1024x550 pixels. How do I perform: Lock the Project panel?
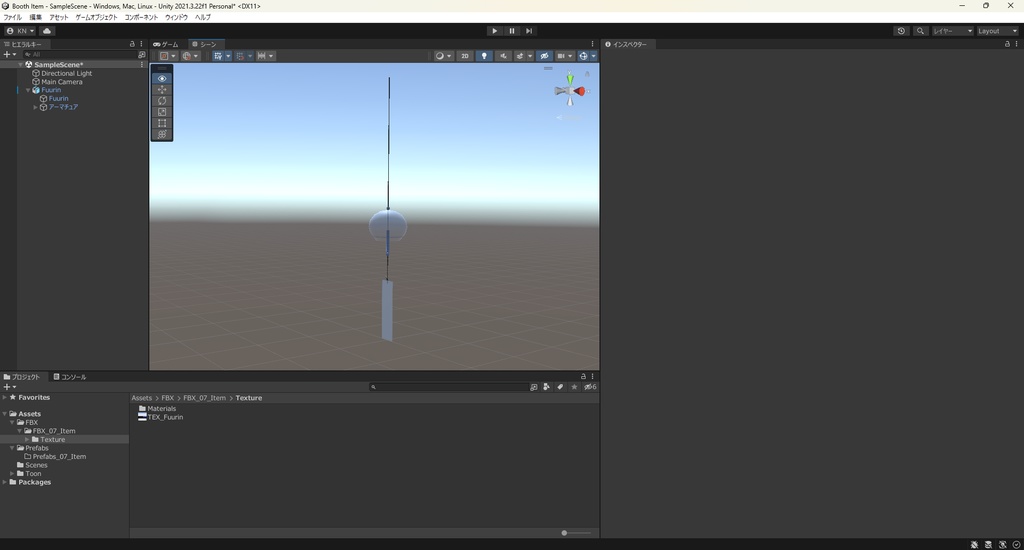pos(583,376)
